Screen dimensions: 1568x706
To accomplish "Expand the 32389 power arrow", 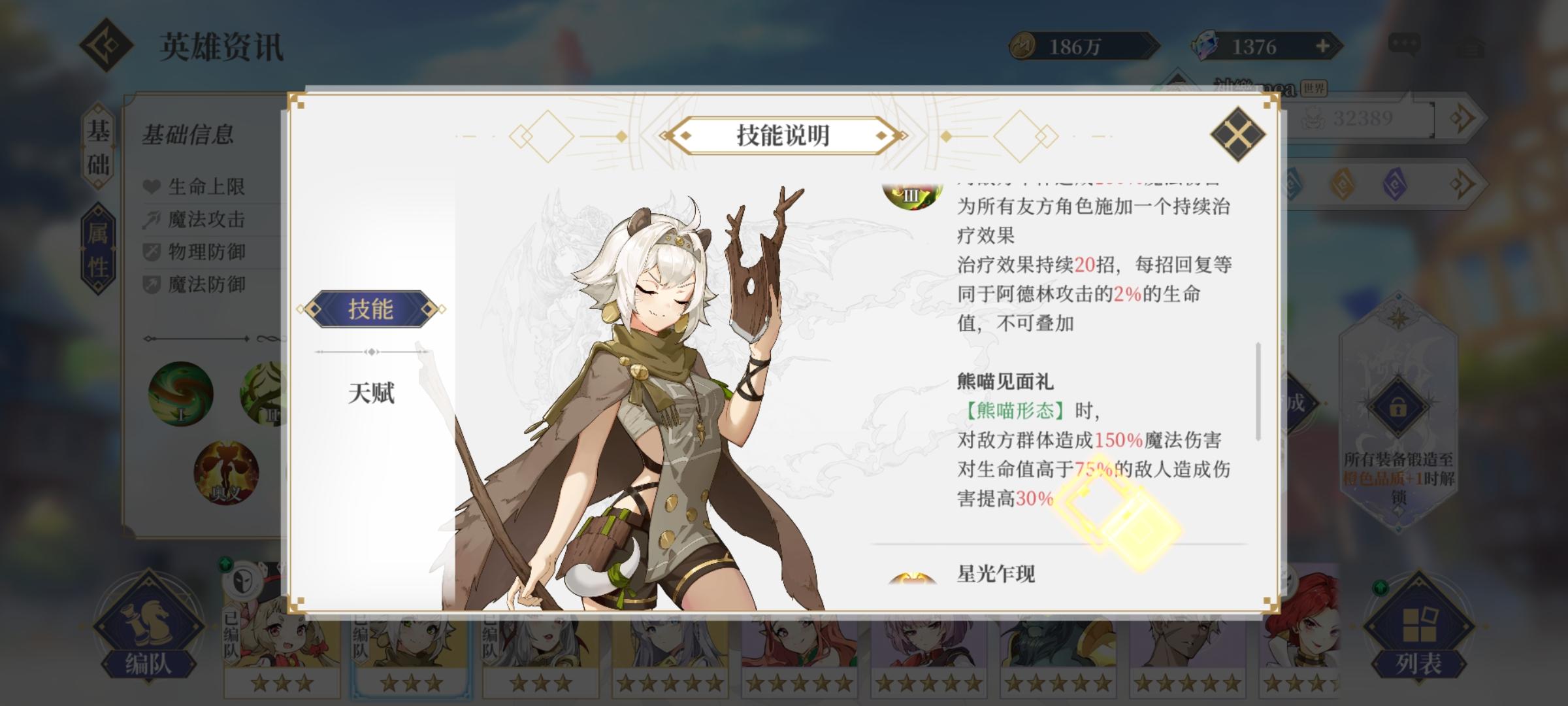I will tap(1462, 118).
